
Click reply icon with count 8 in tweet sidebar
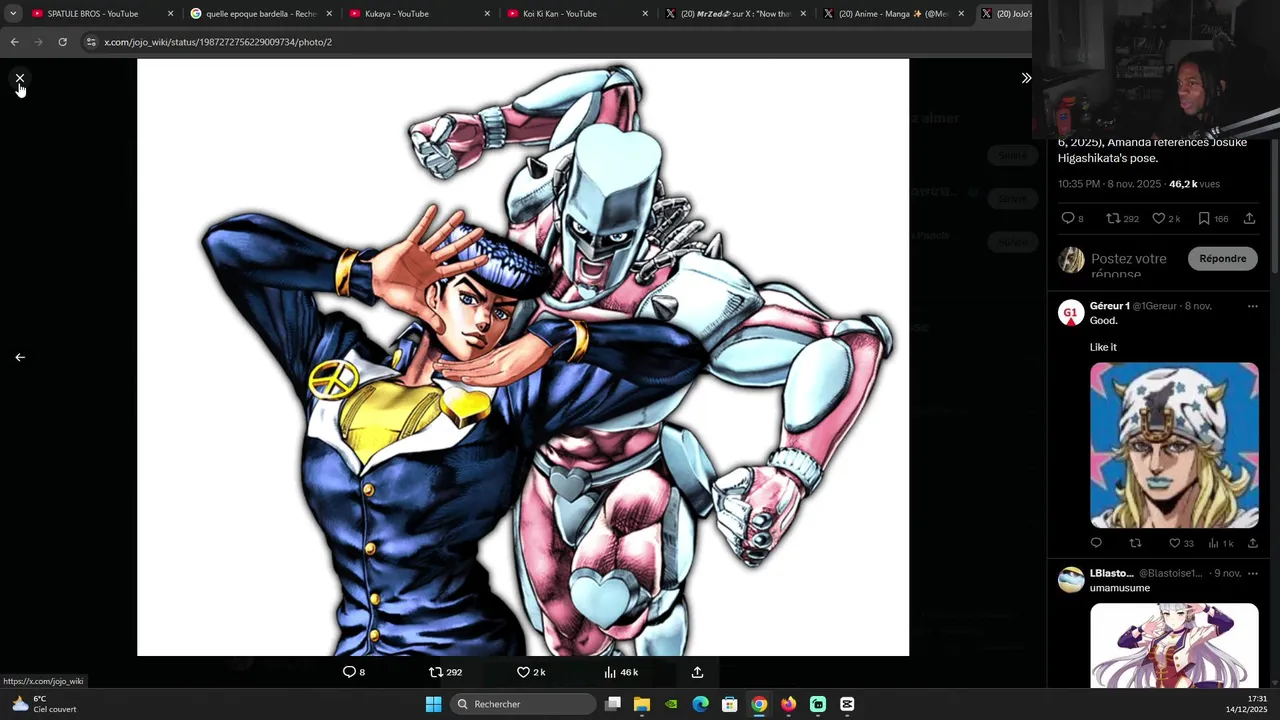click(1072, 218)
